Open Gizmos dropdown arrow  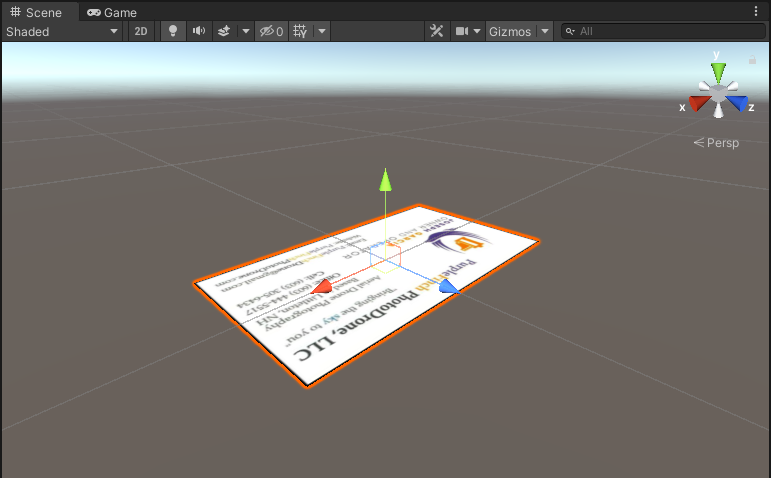[x=545, y=31]
